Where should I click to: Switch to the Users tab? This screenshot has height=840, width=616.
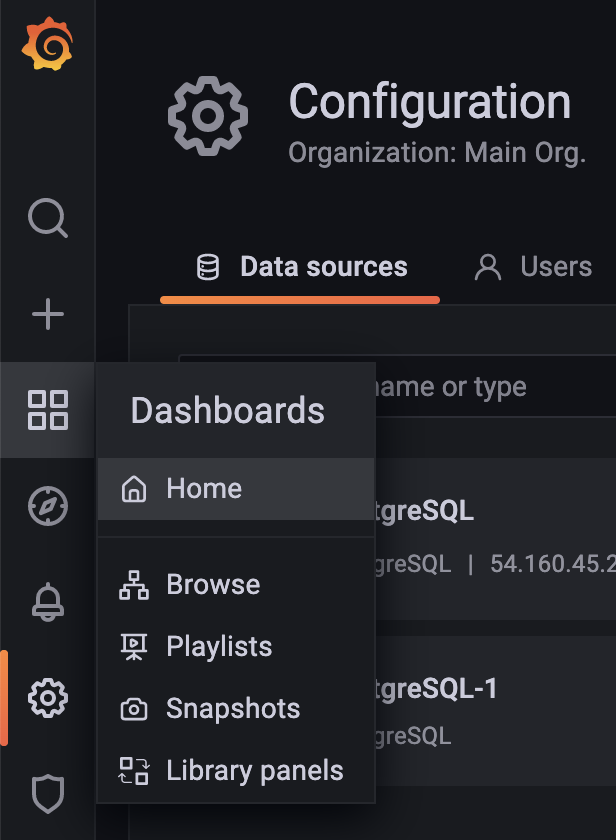(x=533, y=267)
